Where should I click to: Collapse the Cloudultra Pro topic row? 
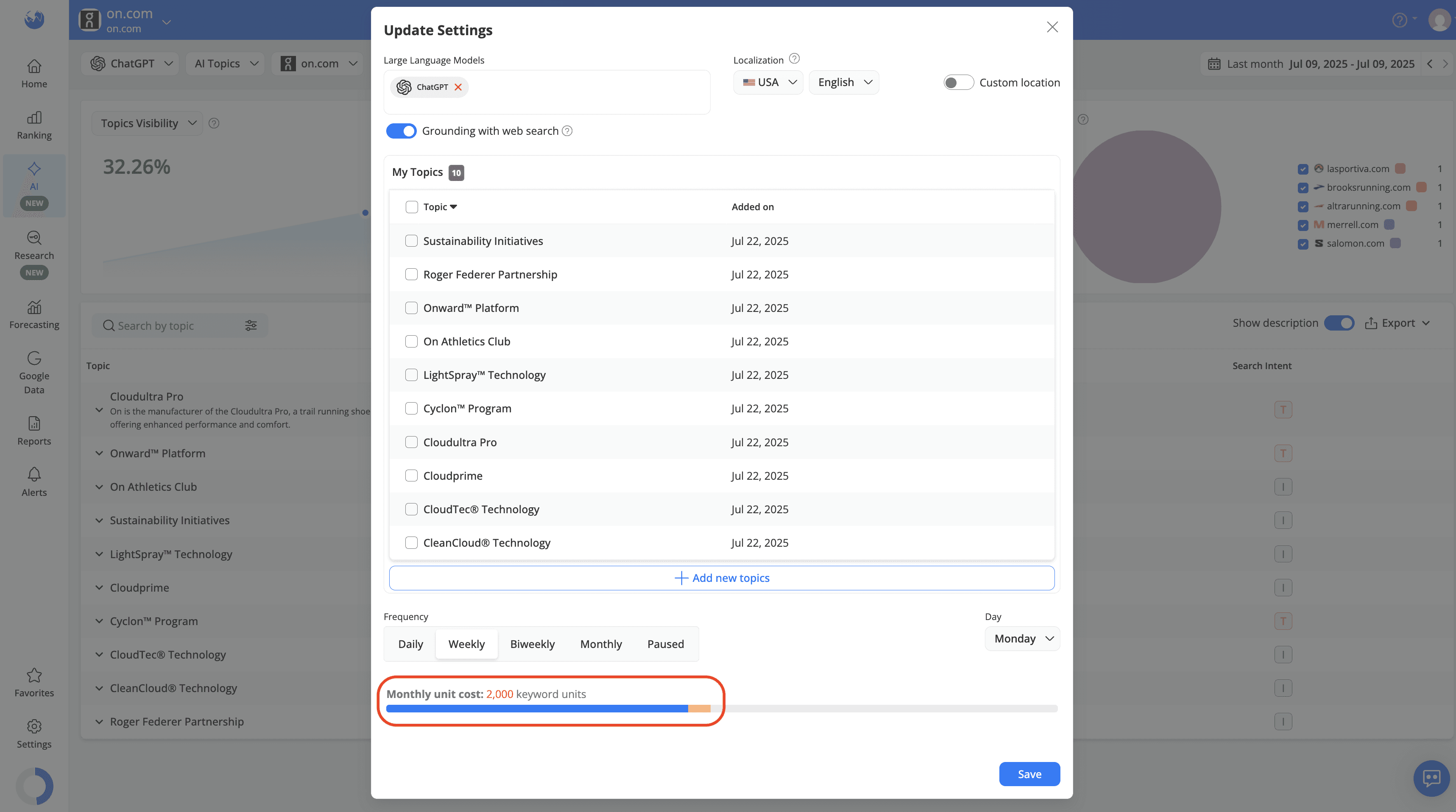point(100,410)
